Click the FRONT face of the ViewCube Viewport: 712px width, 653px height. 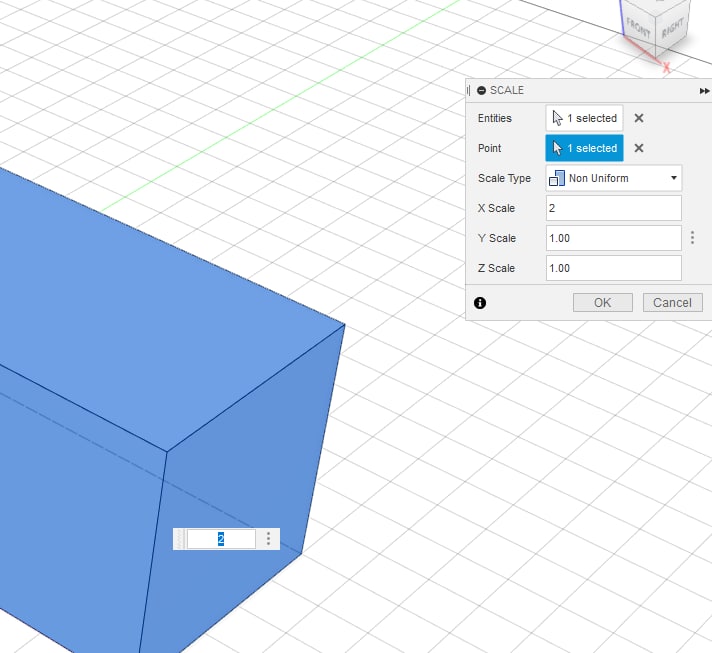point(638,28)
